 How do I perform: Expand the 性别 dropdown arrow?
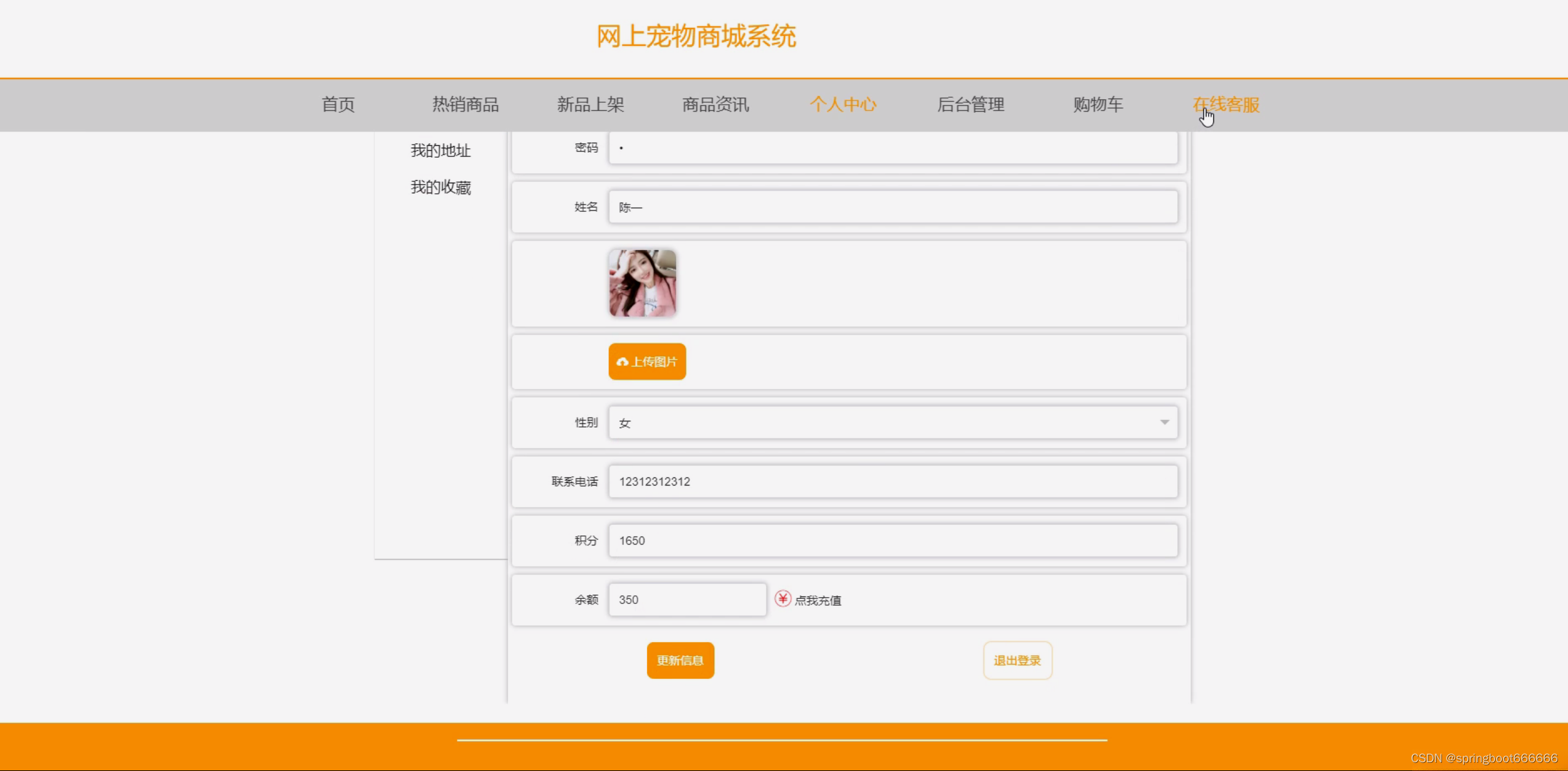point(1164,423)
